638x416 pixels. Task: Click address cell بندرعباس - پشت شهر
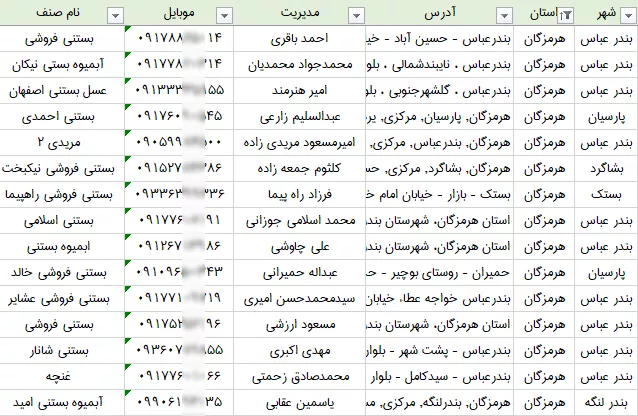click(439, 351)
